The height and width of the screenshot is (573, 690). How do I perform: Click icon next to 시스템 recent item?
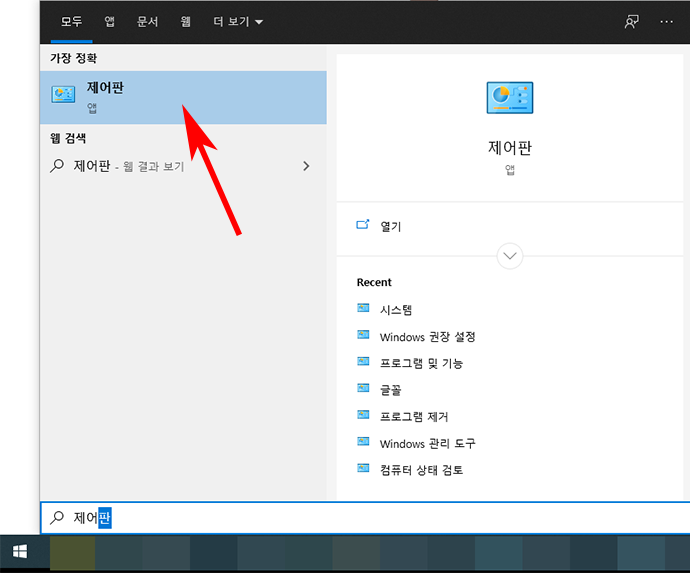(x=363, y=308)
